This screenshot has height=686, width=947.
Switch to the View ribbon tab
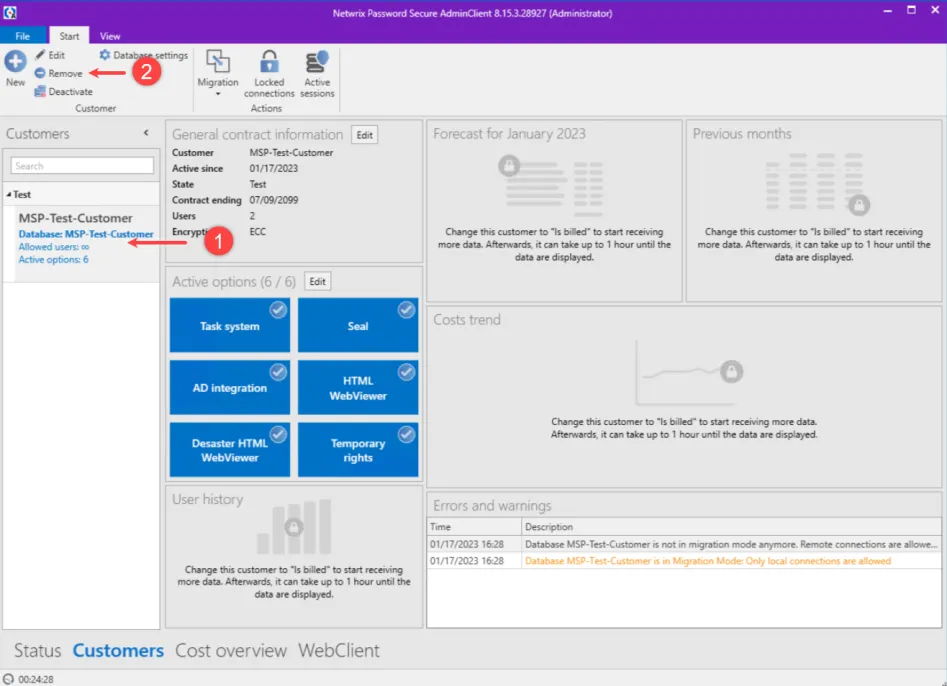(x=110, y=36)
